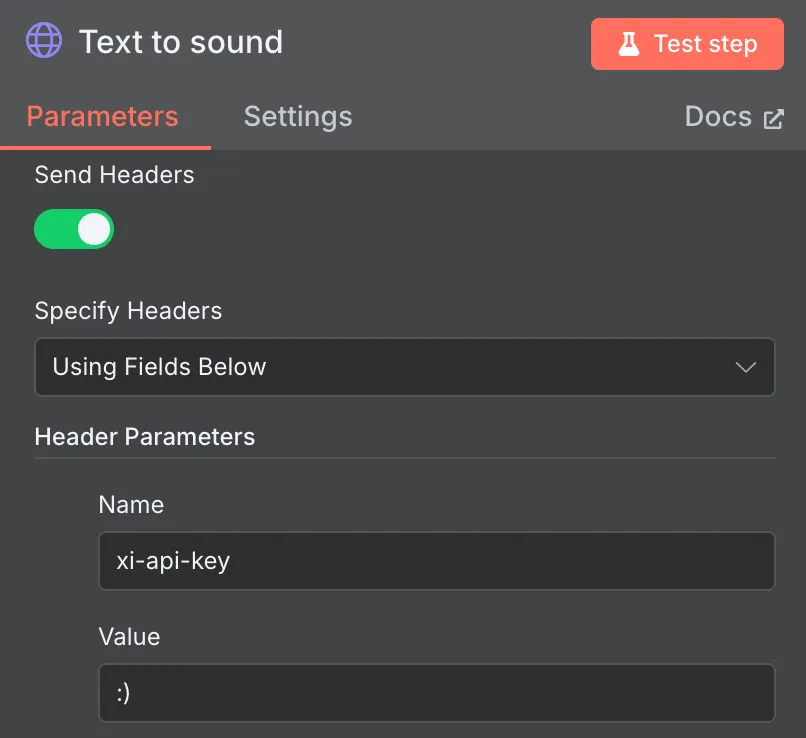The image size is (806, 738).
Task: Click the globe icon next to Text to sound
Action: [x=42, y=42]
